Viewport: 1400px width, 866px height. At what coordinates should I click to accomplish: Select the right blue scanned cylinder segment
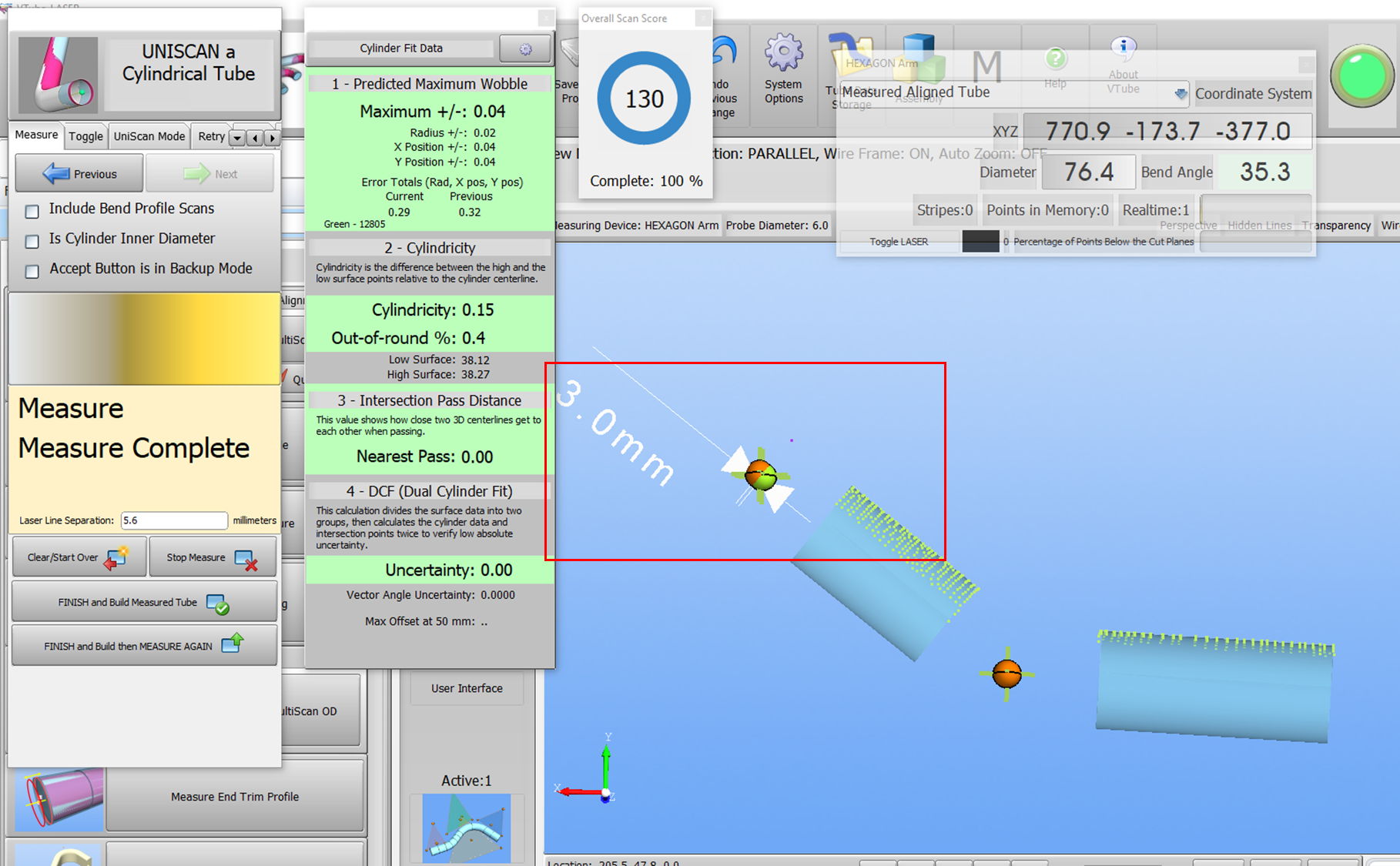[x=1214, y=687]
